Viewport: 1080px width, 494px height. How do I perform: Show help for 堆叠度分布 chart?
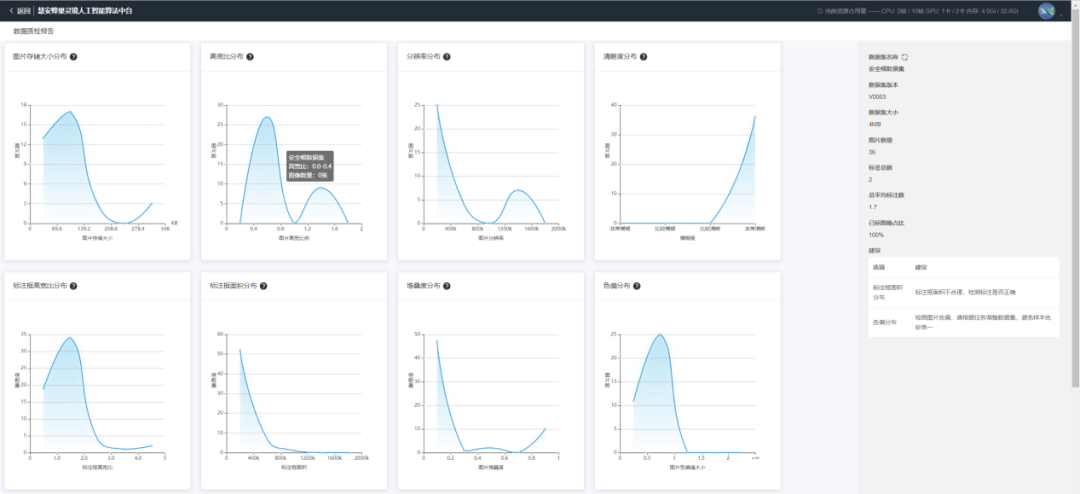(447, 286)
